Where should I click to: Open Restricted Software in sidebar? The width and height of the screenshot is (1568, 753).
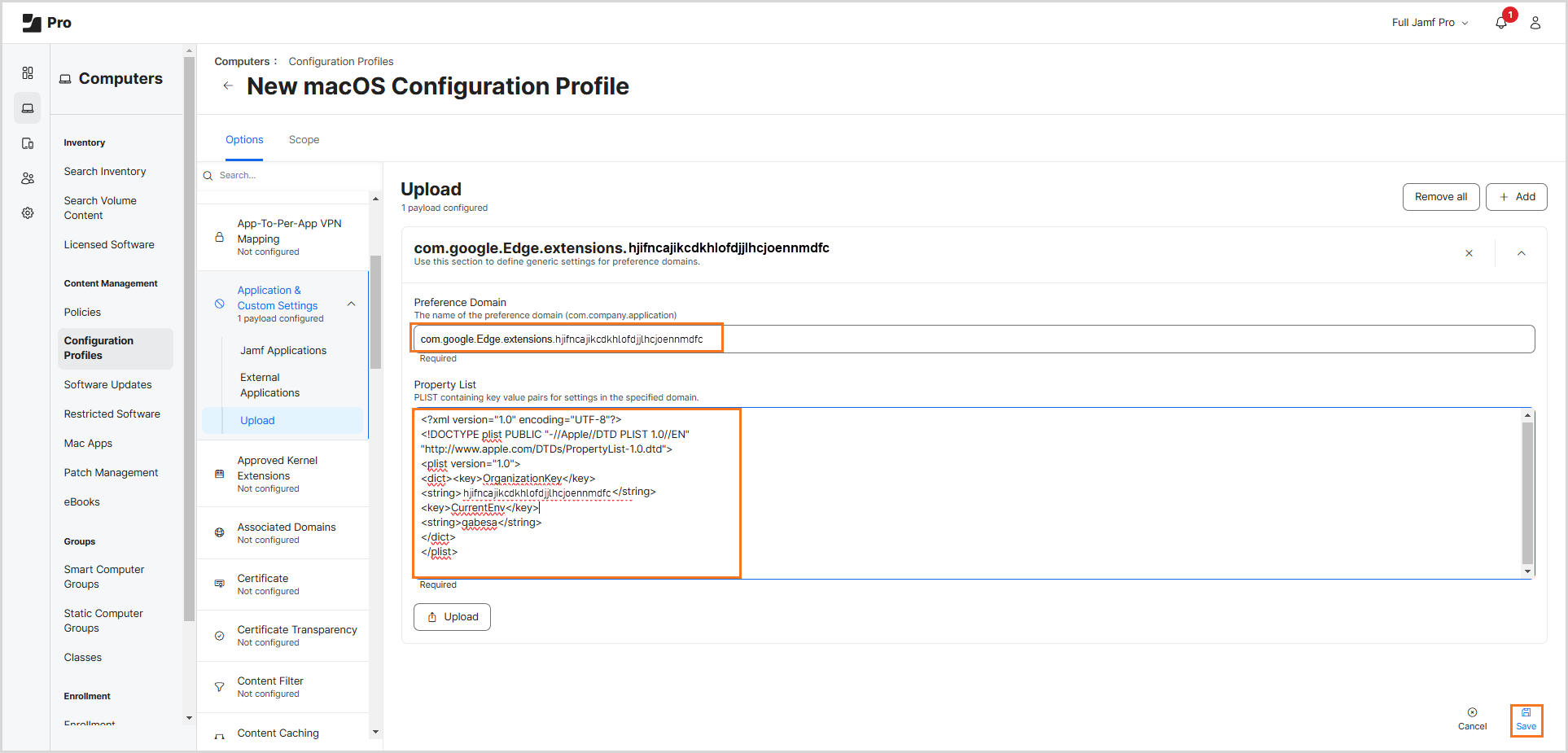pyautogui.click(x=112, y=414)
